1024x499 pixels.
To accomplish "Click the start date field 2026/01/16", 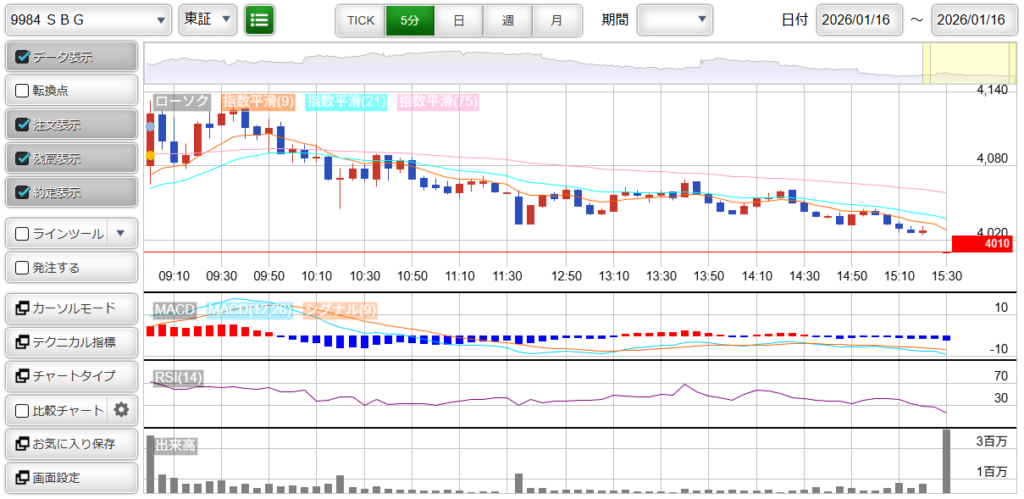I will (858, 20).
